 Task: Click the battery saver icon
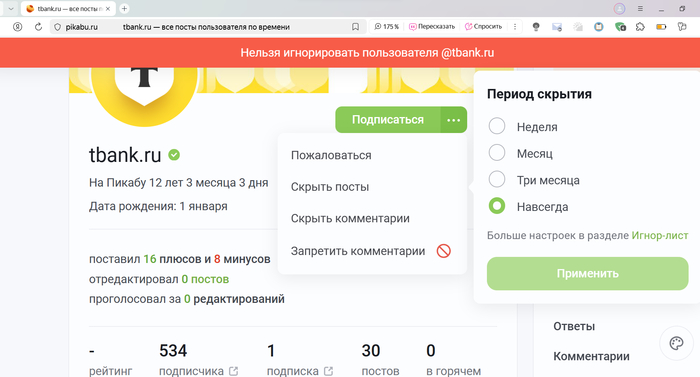[661, 27]
